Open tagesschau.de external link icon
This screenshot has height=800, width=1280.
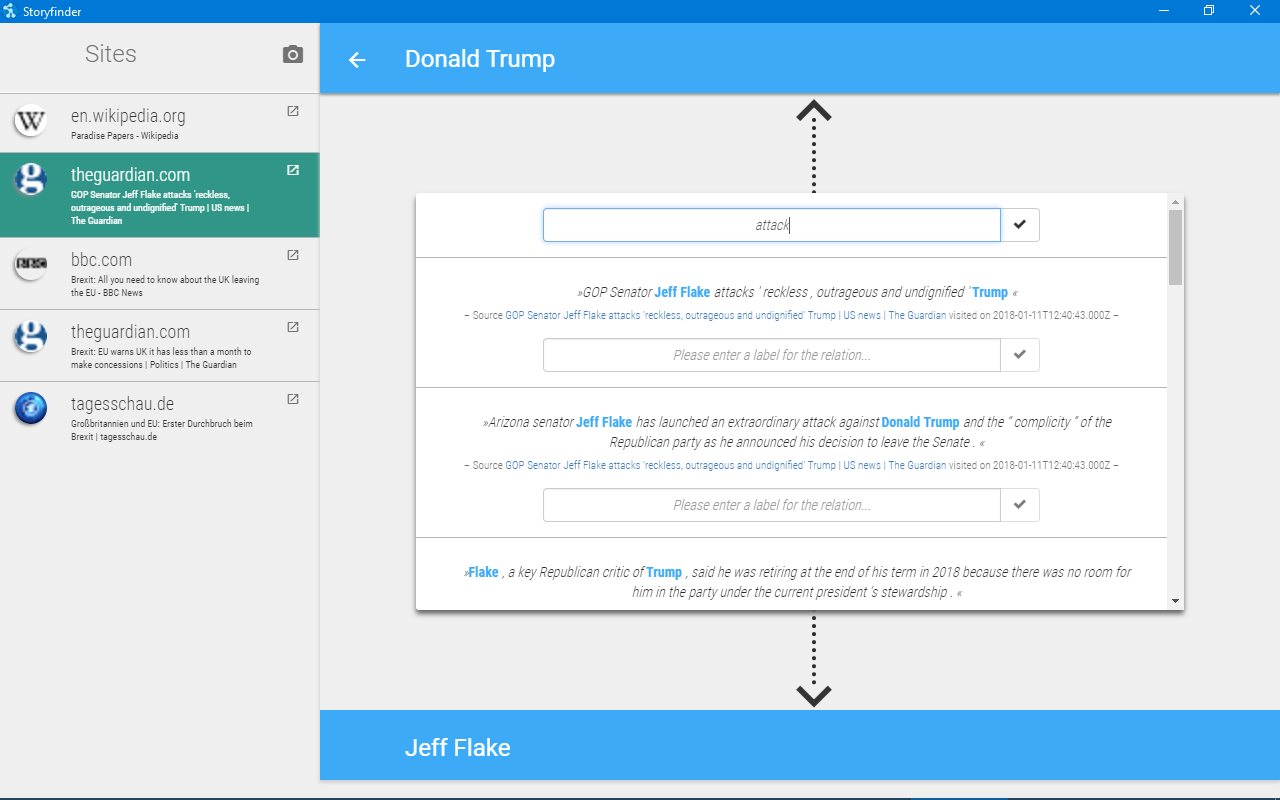[293, 399]
